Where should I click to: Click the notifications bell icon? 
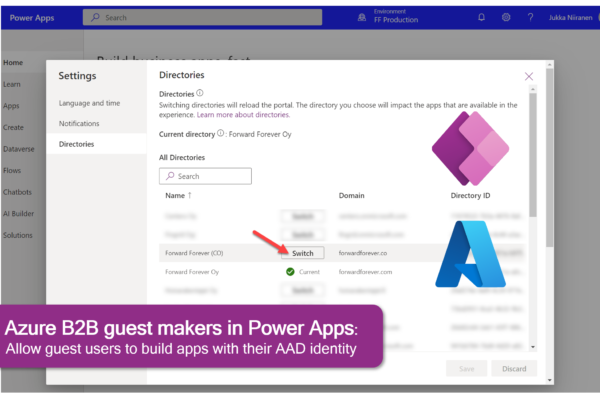click(482, 17)
